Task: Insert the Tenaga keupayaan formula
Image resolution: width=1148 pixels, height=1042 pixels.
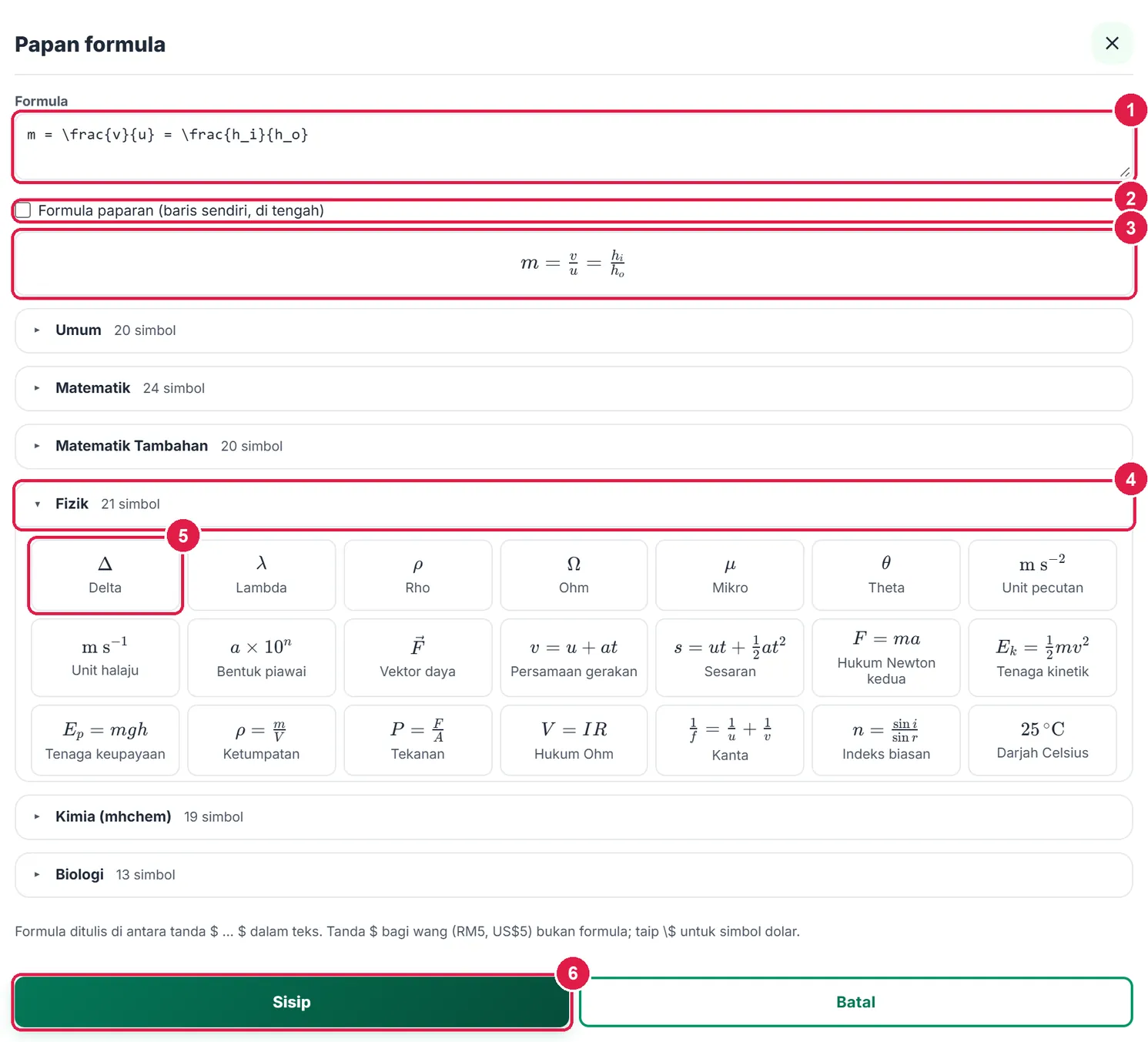Action: [x=105, y=740]
